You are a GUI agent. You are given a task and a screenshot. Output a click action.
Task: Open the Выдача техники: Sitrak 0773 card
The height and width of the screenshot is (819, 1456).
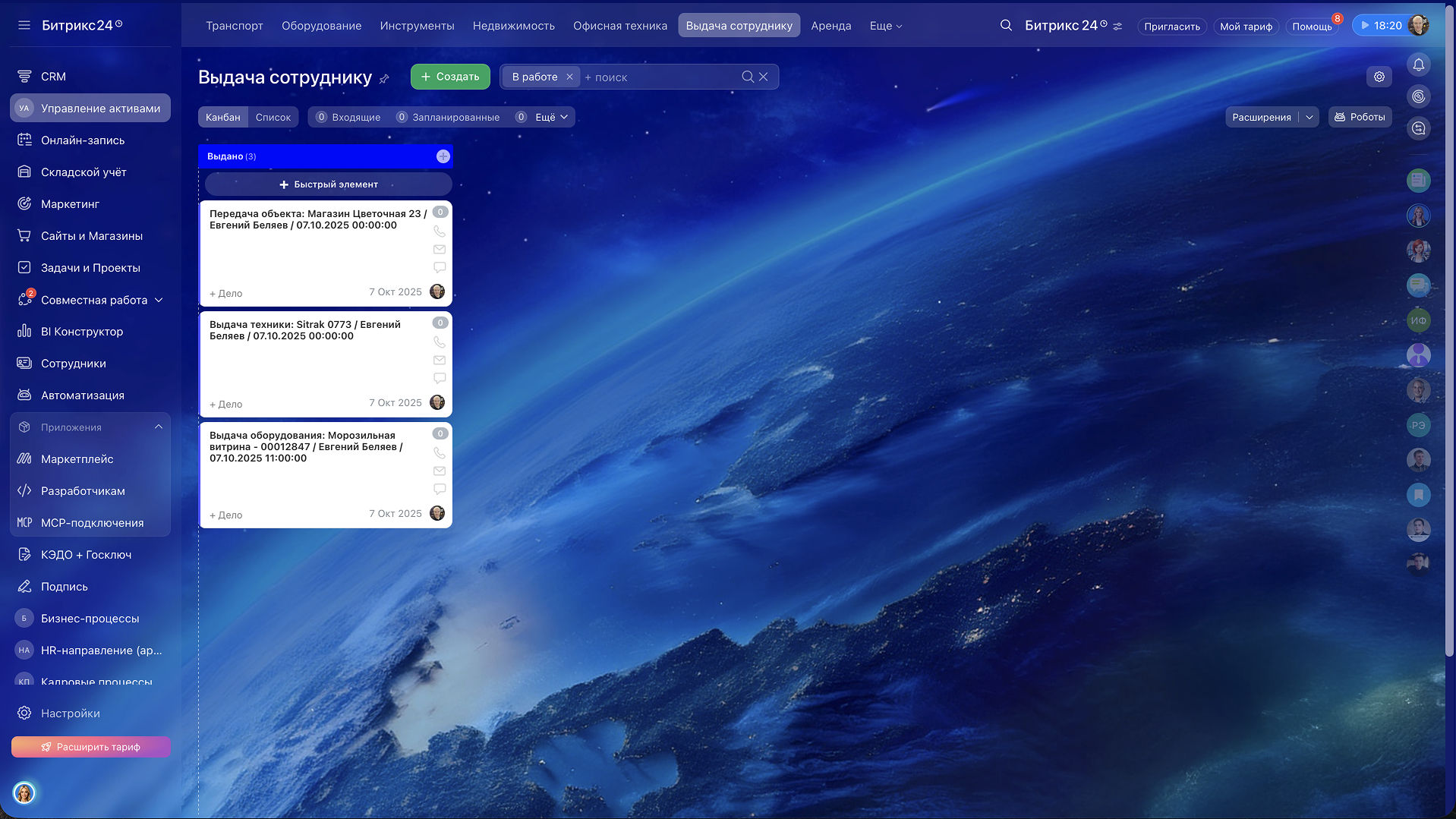[304, 330]
